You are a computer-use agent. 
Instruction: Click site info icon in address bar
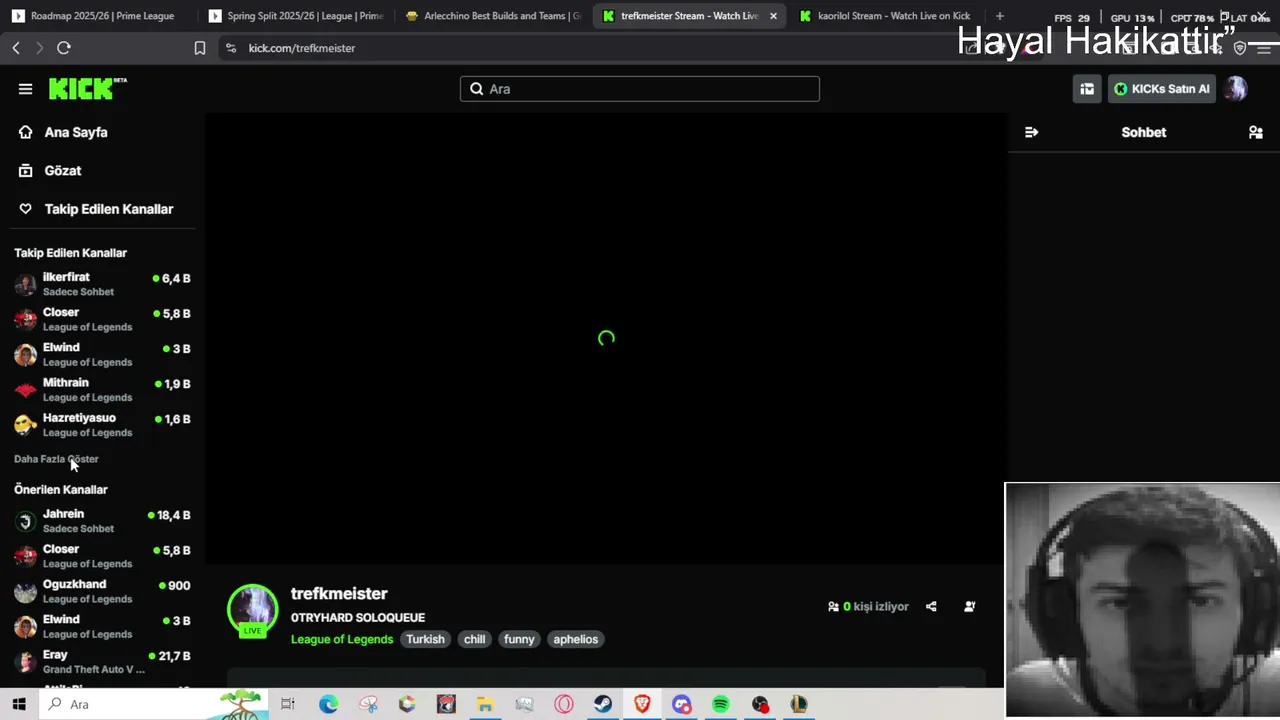tap(231, 48)
